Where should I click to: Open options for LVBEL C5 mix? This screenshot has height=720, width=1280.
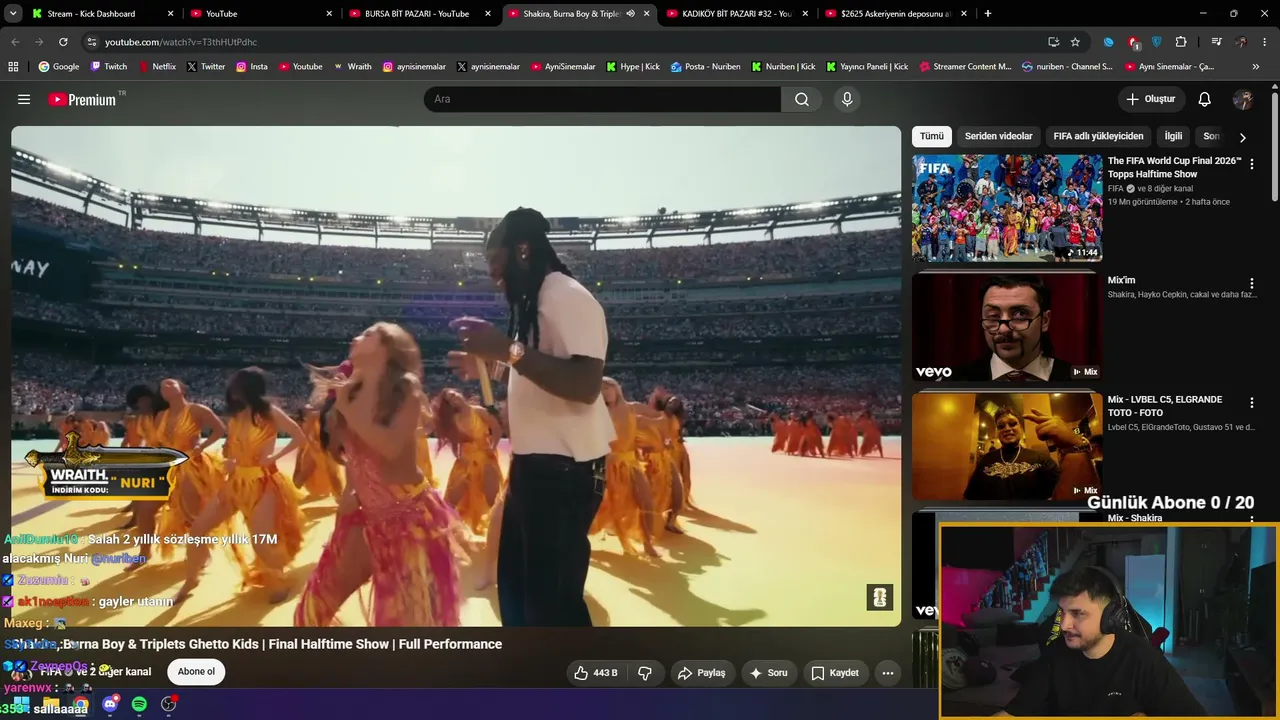click(x=1252, y=403)
